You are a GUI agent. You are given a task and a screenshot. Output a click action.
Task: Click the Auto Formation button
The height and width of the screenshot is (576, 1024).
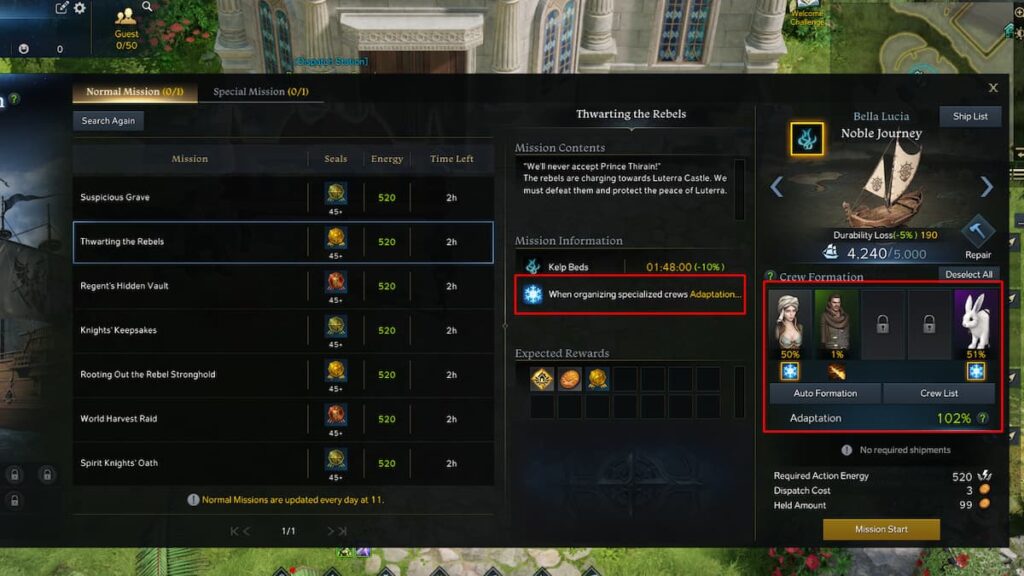click(x=825, y=393)
